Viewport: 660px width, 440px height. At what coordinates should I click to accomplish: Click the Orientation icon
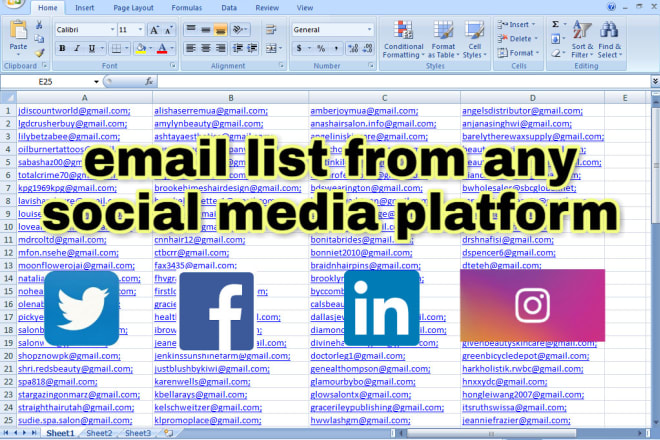[x=238, y=29]
